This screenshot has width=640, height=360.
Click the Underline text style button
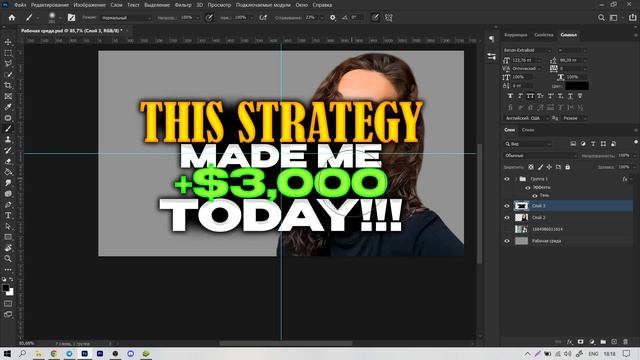pos(570,96)
